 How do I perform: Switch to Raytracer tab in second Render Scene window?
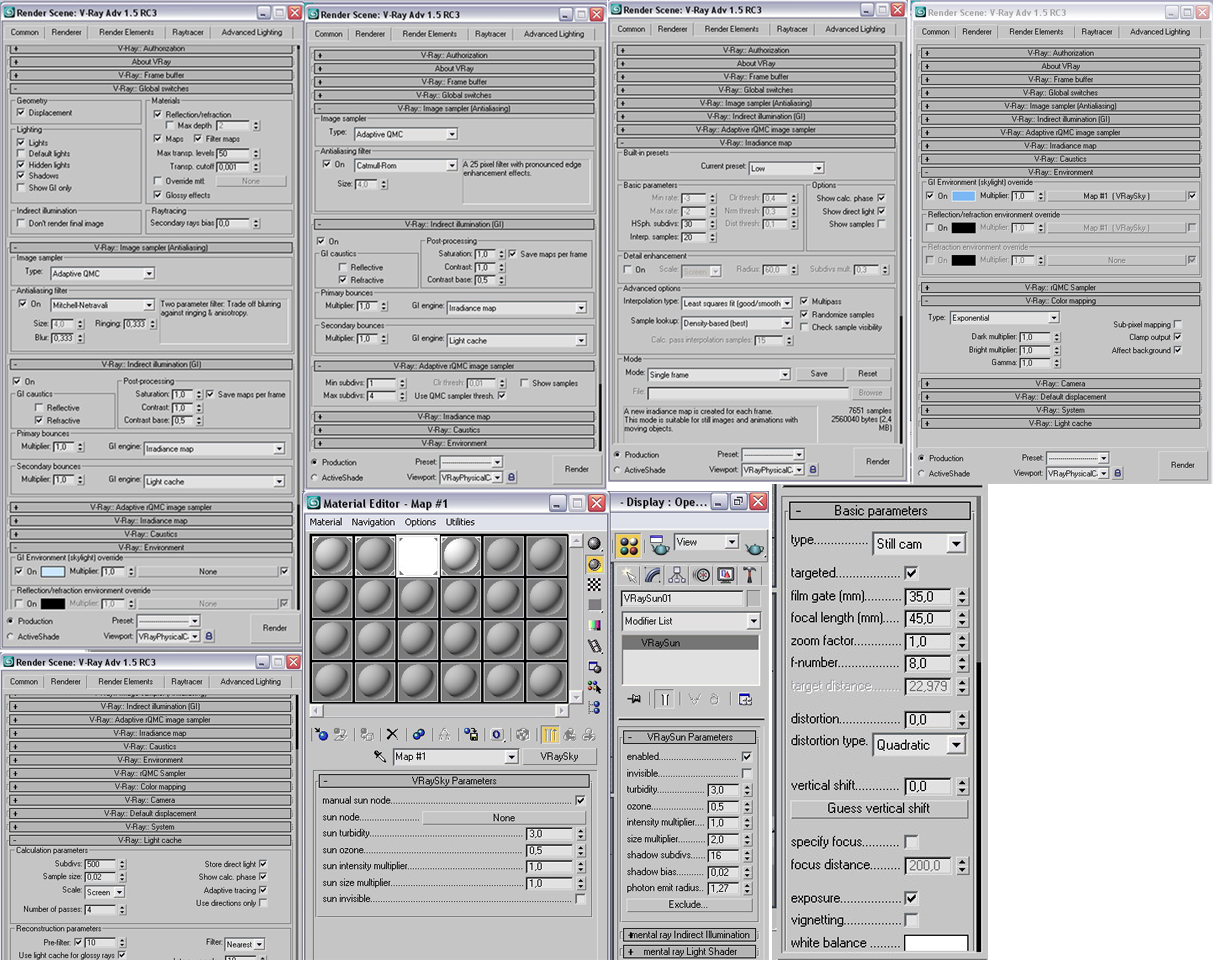coord(490,34)
